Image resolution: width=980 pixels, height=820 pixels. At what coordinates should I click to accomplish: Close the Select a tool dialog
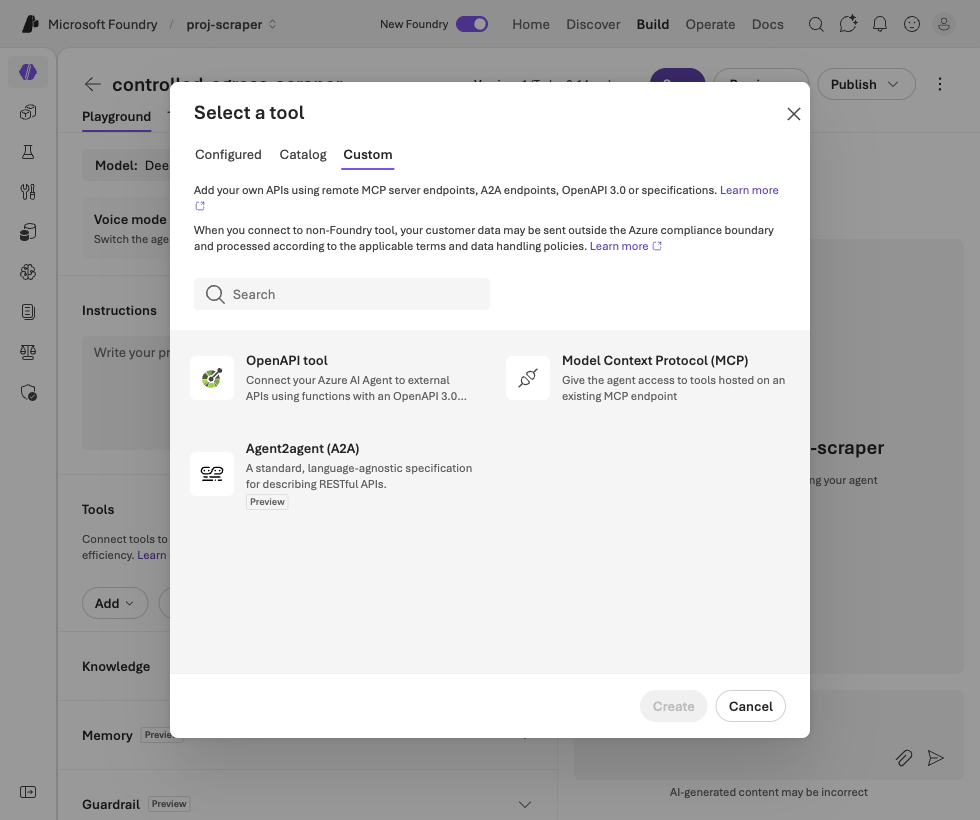click(x=793, y=114)
